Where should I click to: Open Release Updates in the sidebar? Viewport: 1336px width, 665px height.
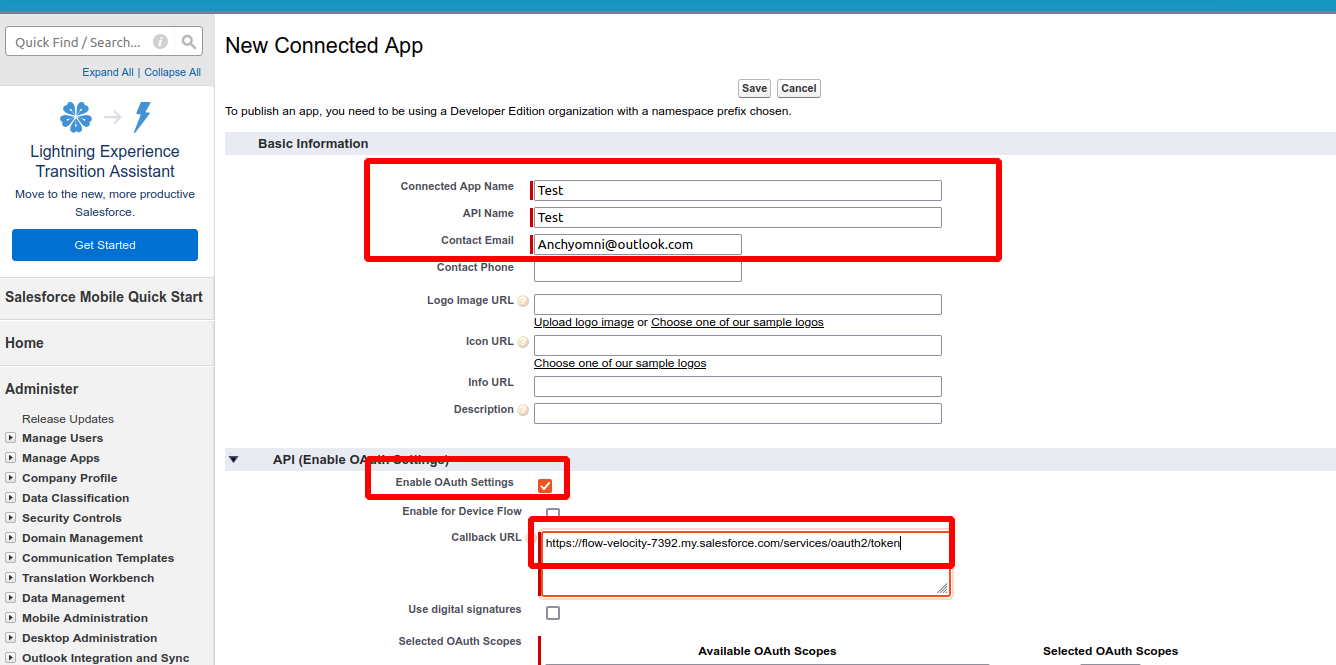pyautogui.click(x=68, y=419)
